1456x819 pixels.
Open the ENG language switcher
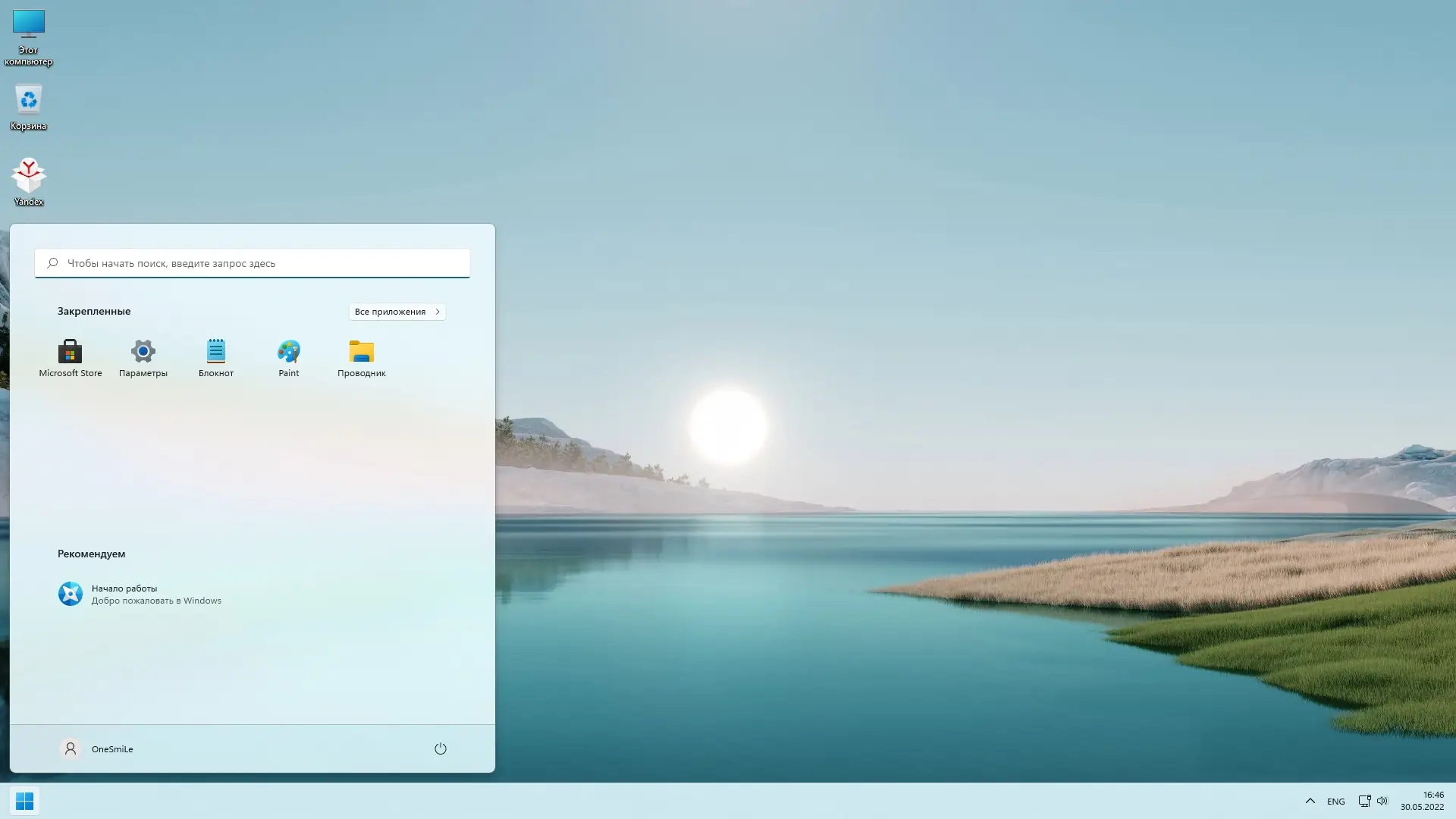coord(1335,801)
